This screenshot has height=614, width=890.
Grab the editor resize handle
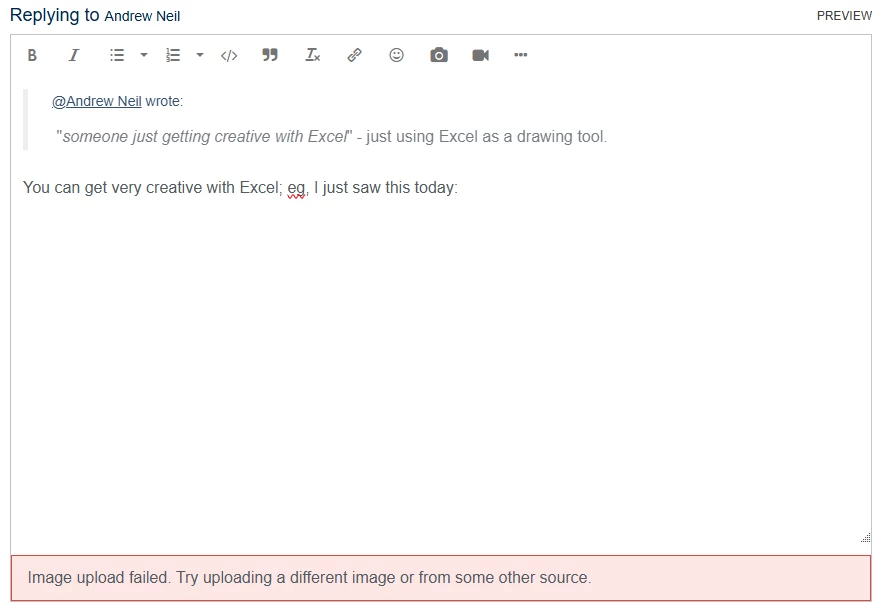point(865,538)
